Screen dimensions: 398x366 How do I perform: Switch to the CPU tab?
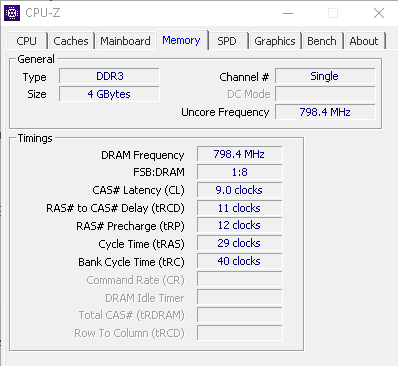pos(27,41)
